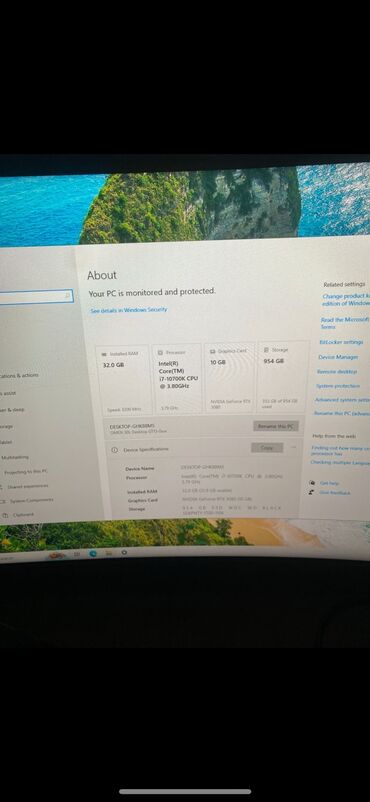Screen dimensions: 370x802
Task: Click the Storage card icon
Action: click(266, 350)
